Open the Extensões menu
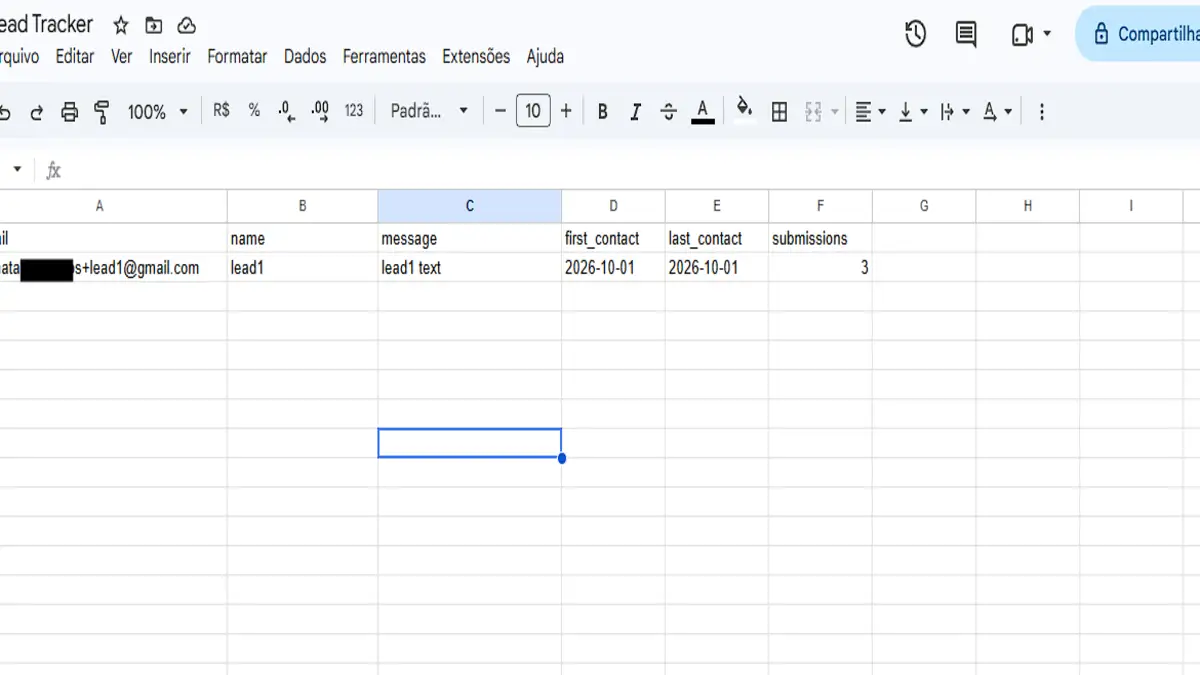This screenshot has width=1200, height=675. [476, 57]
